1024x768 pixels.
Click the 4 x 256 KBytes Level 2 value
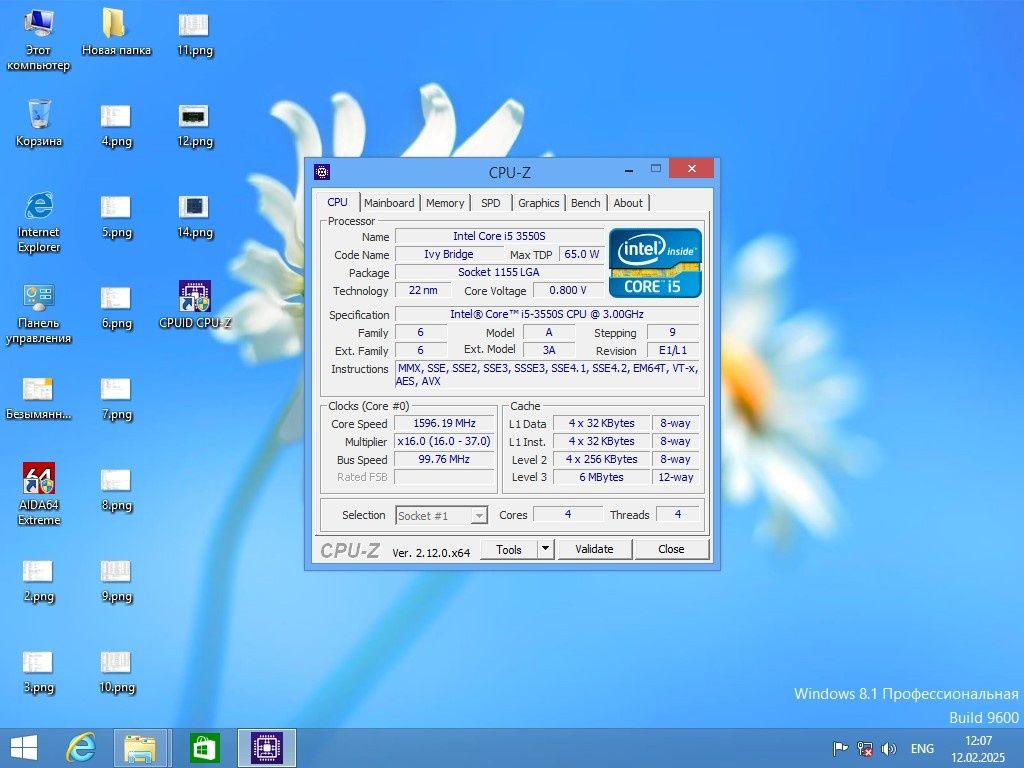pos(601,459)
